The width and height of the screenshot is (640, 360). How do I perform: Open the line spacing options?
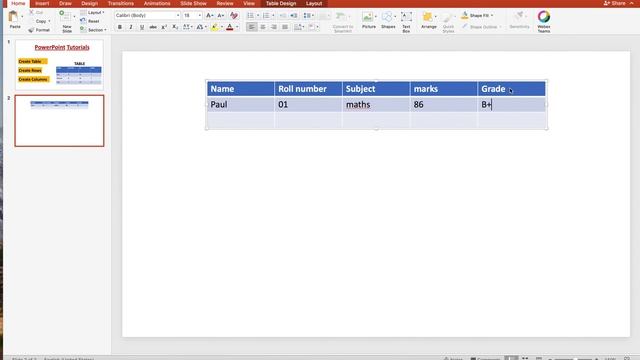309,16
